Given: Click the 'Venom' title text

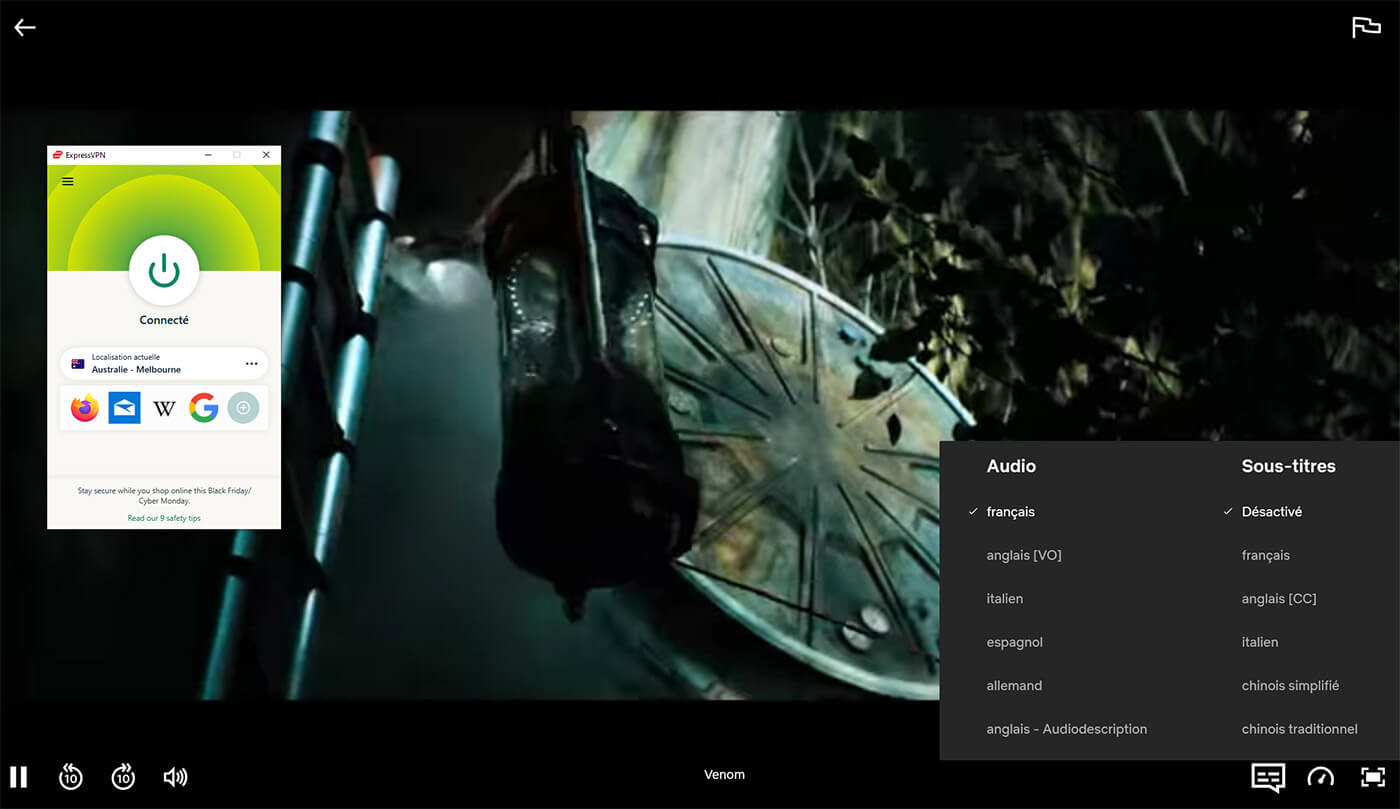Looking at the screenshot, I should [724, 774].
